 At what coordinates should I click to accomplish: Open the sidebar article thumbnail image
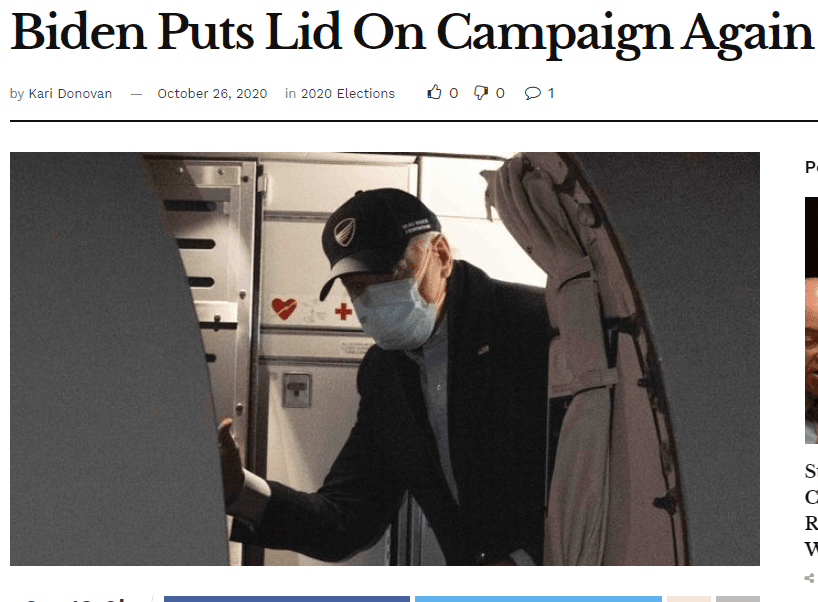(811, 320)
